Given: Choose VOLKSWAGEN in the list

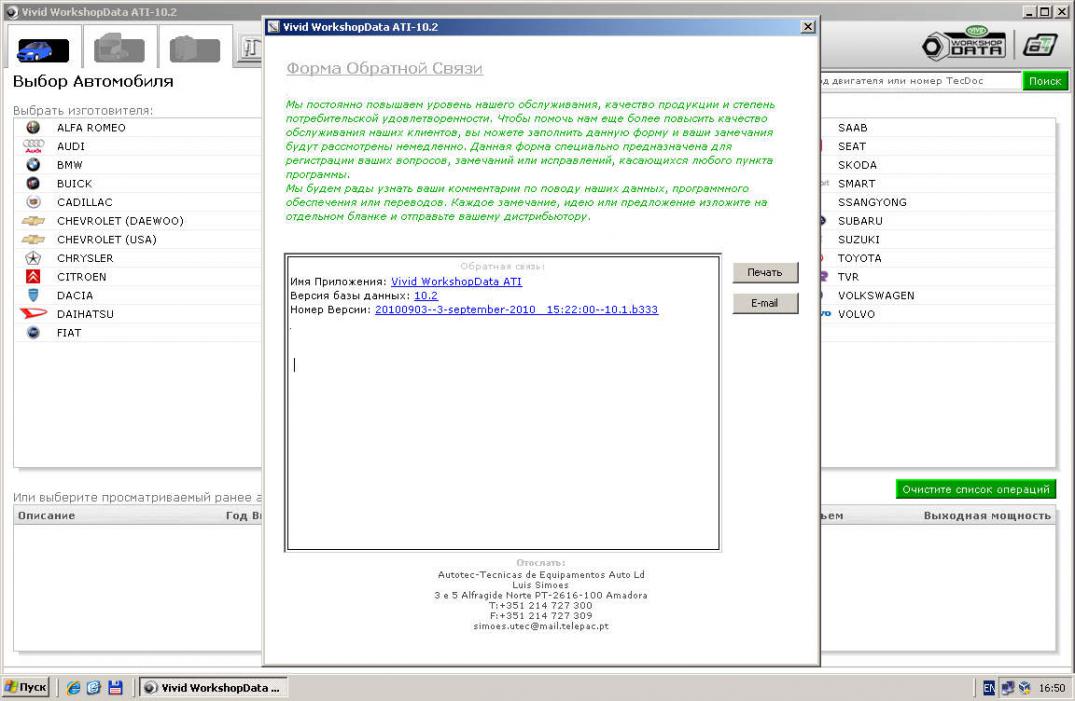Looking at the screenshot, I should pos(875,295).
